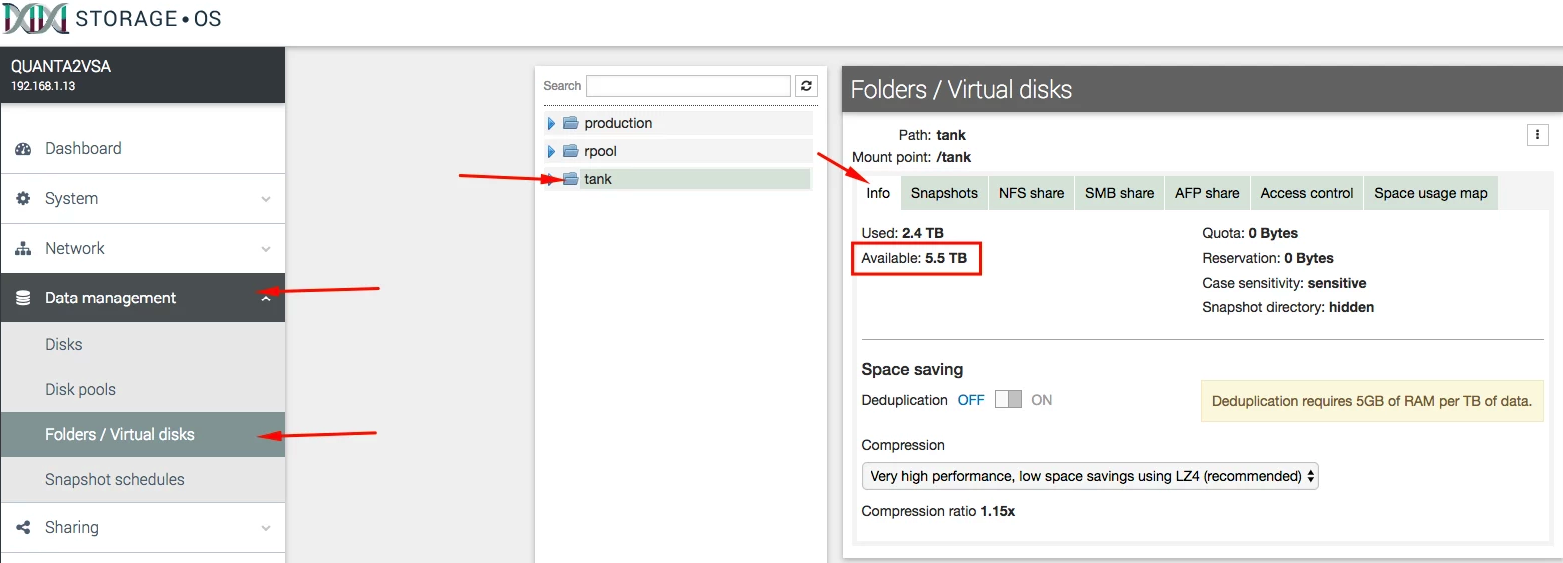
Task: Select the tank folder row
Action: tap(677, 179)
